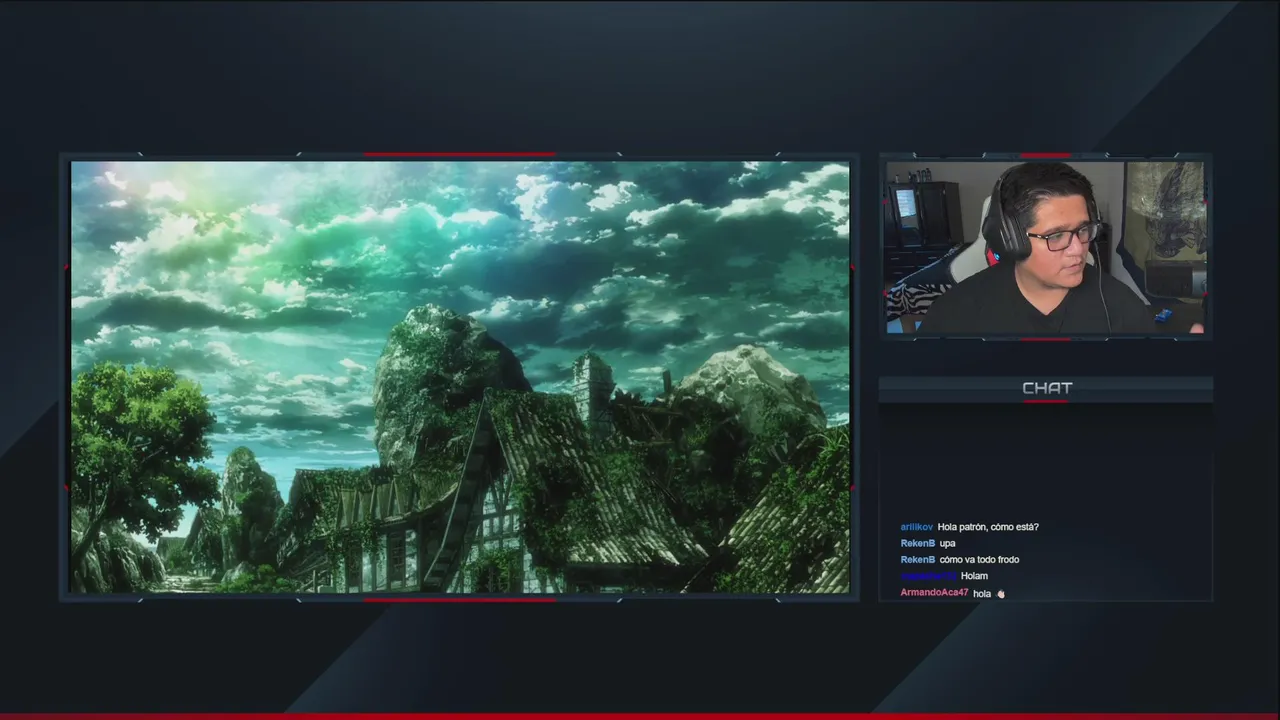Click username ArmandoAca47 in chat
Viewport: 1280px width, 720px height.
coord(934,592)
